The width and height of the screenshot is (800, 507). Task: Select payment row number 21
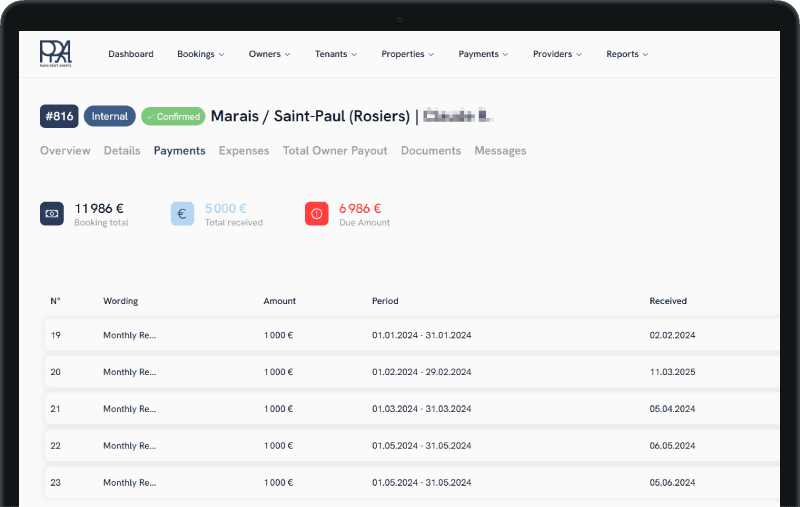412,409
